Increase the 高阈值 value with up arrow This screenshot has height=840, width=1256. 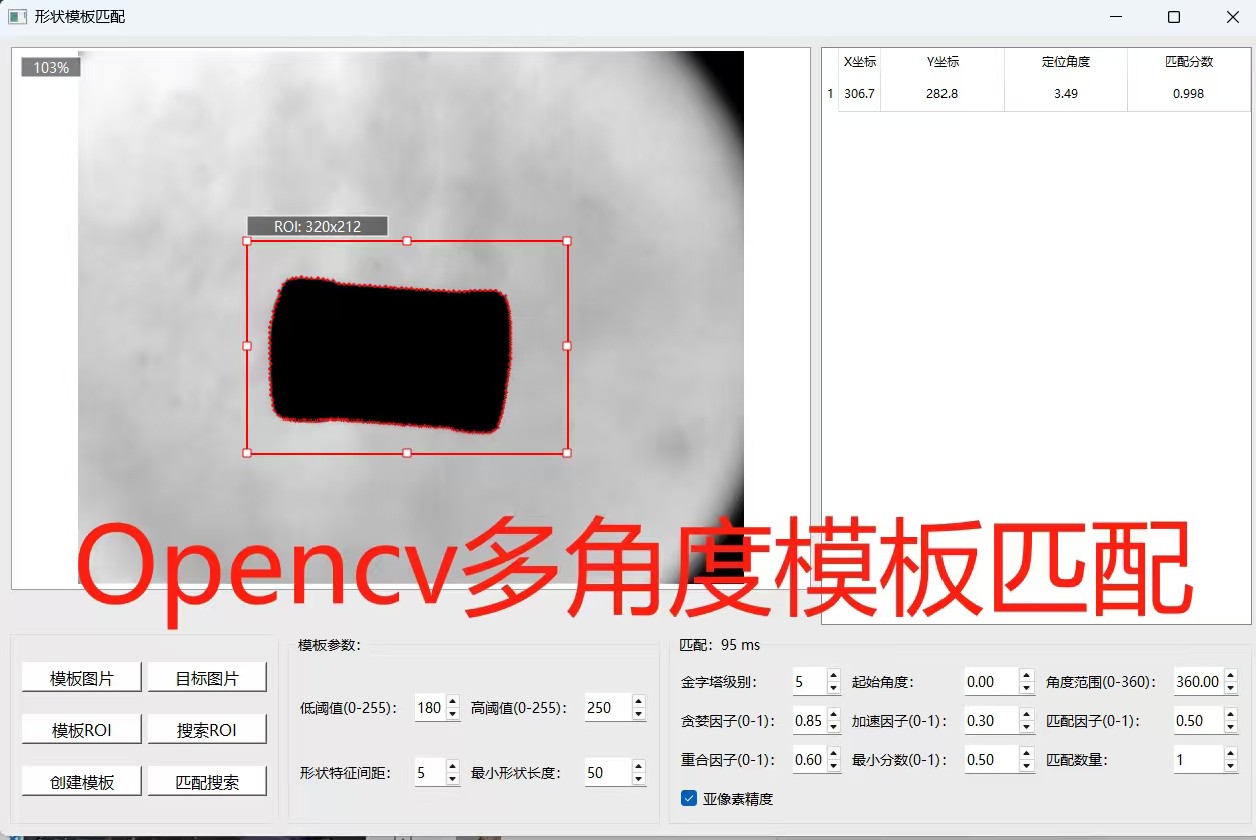point(639,701)
